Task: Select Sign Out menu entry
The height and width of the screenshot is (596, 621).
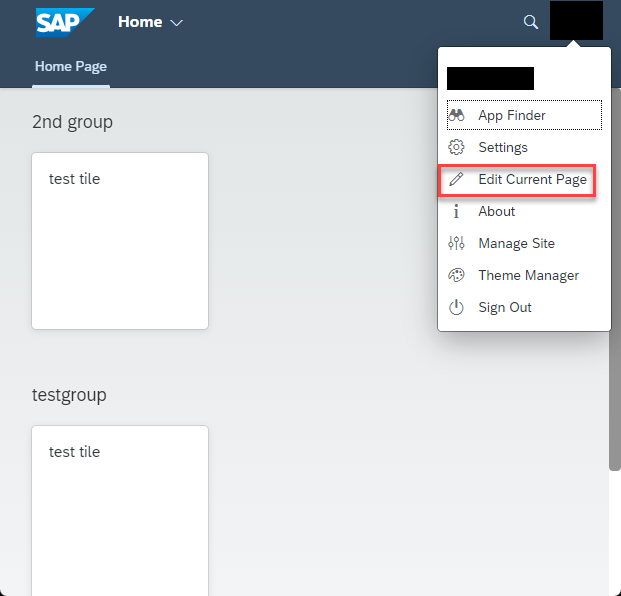Action: point(524,307)
